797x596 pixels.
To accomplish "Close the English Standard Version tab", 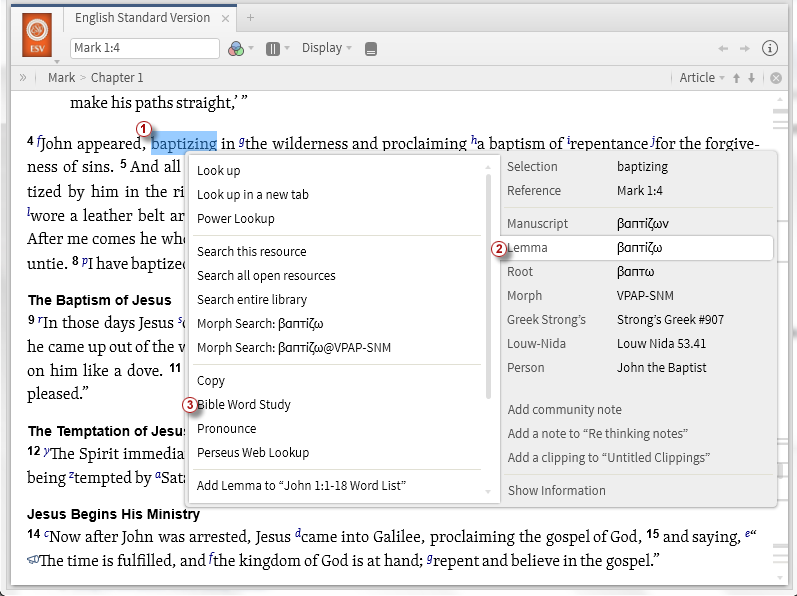I will click(225, 18).
